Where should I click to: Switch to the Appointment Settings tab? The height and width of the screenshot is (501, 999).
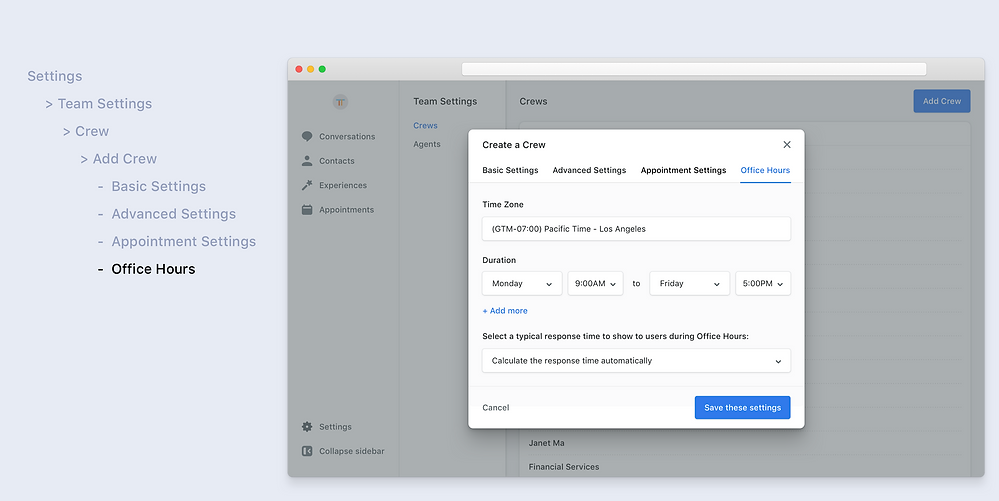[684, 170]
